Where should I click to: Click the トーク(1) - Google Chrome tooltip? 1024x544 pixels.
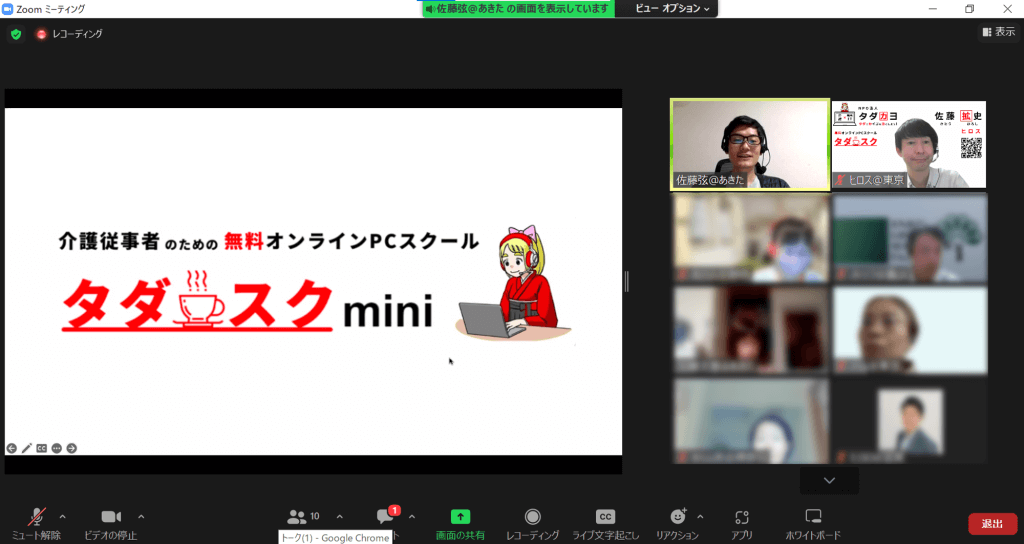point(335,537)
